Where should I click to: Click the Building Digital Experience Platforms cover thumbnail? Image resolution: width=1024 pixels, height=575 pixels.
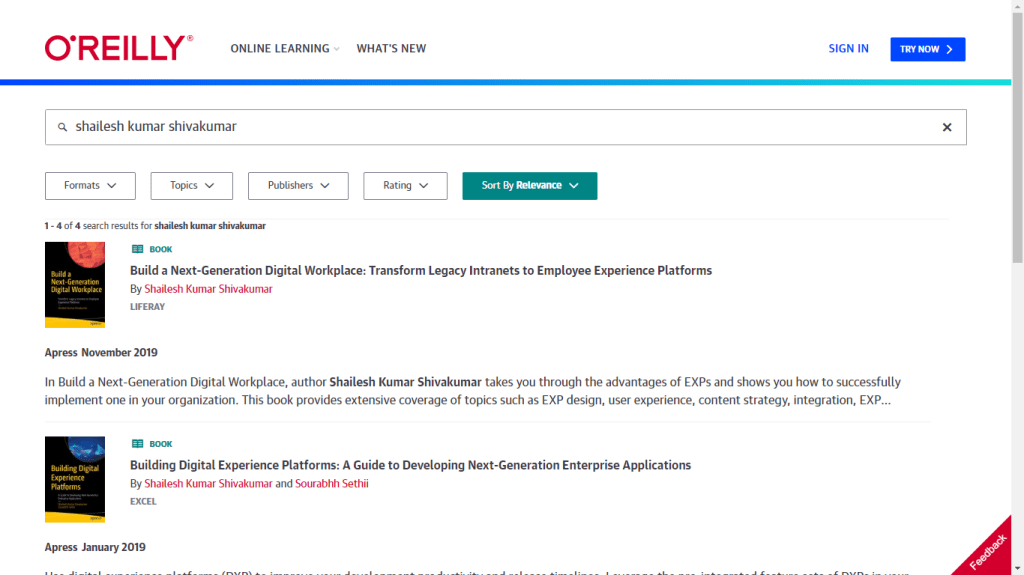(x=75, y=479)
